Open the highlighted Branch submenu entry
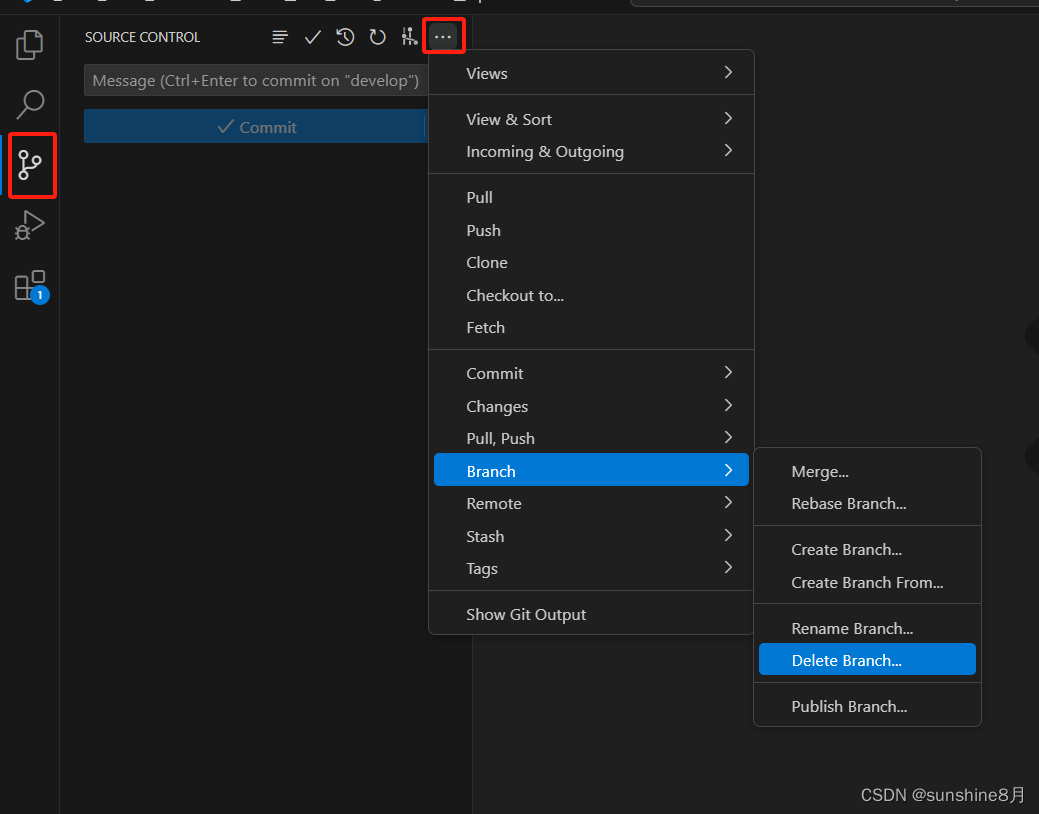 click(x=591, y=470)
